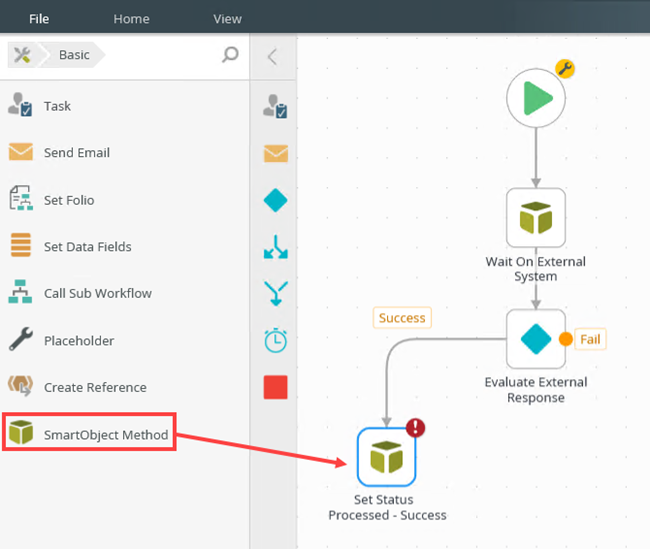Open the File menu

click(38, 18)
